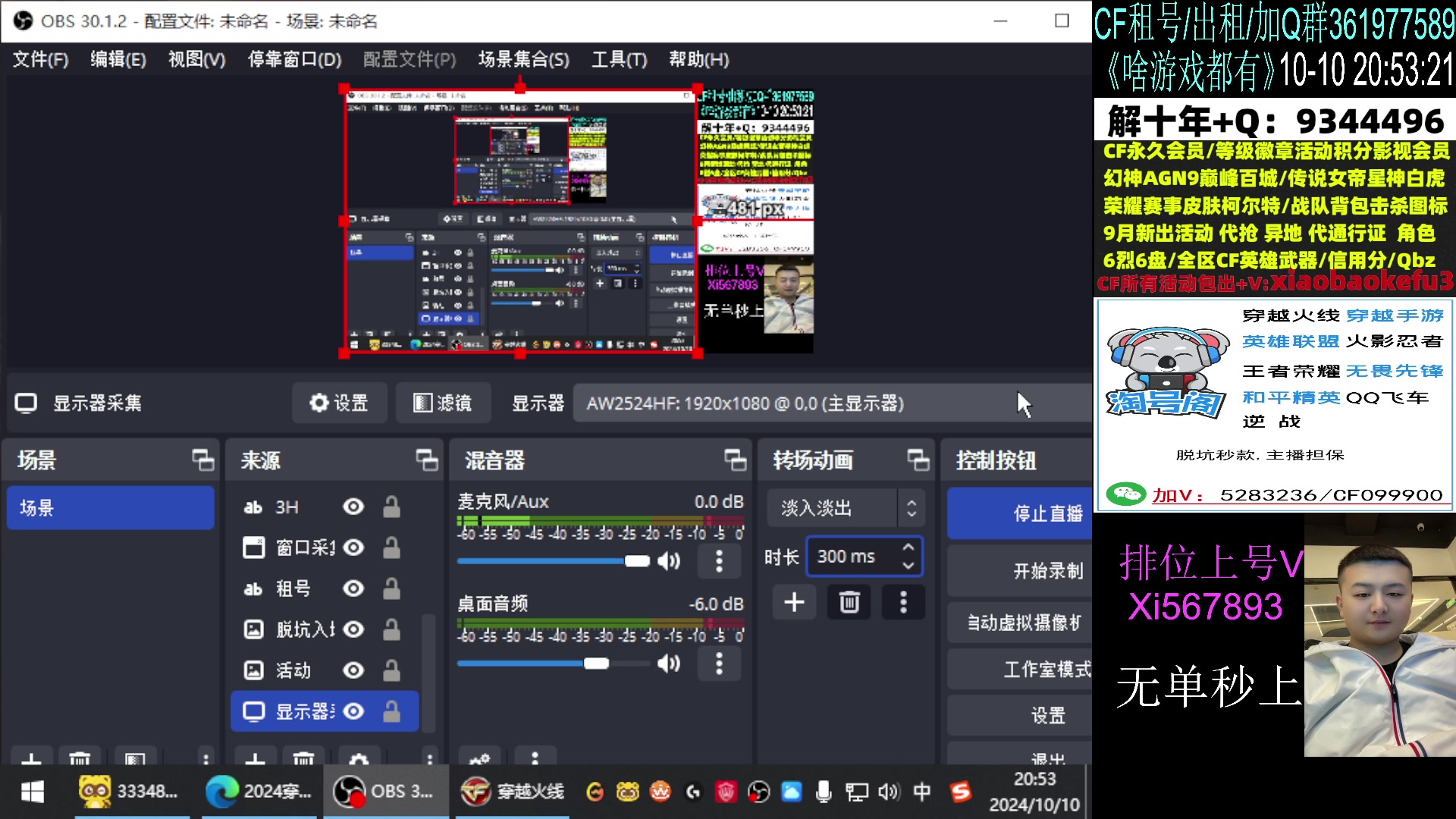This screenshot has width=1456, height=819.
Task: Open 麦克风/Aux three-dot options menu
Action: coord(719,561)
